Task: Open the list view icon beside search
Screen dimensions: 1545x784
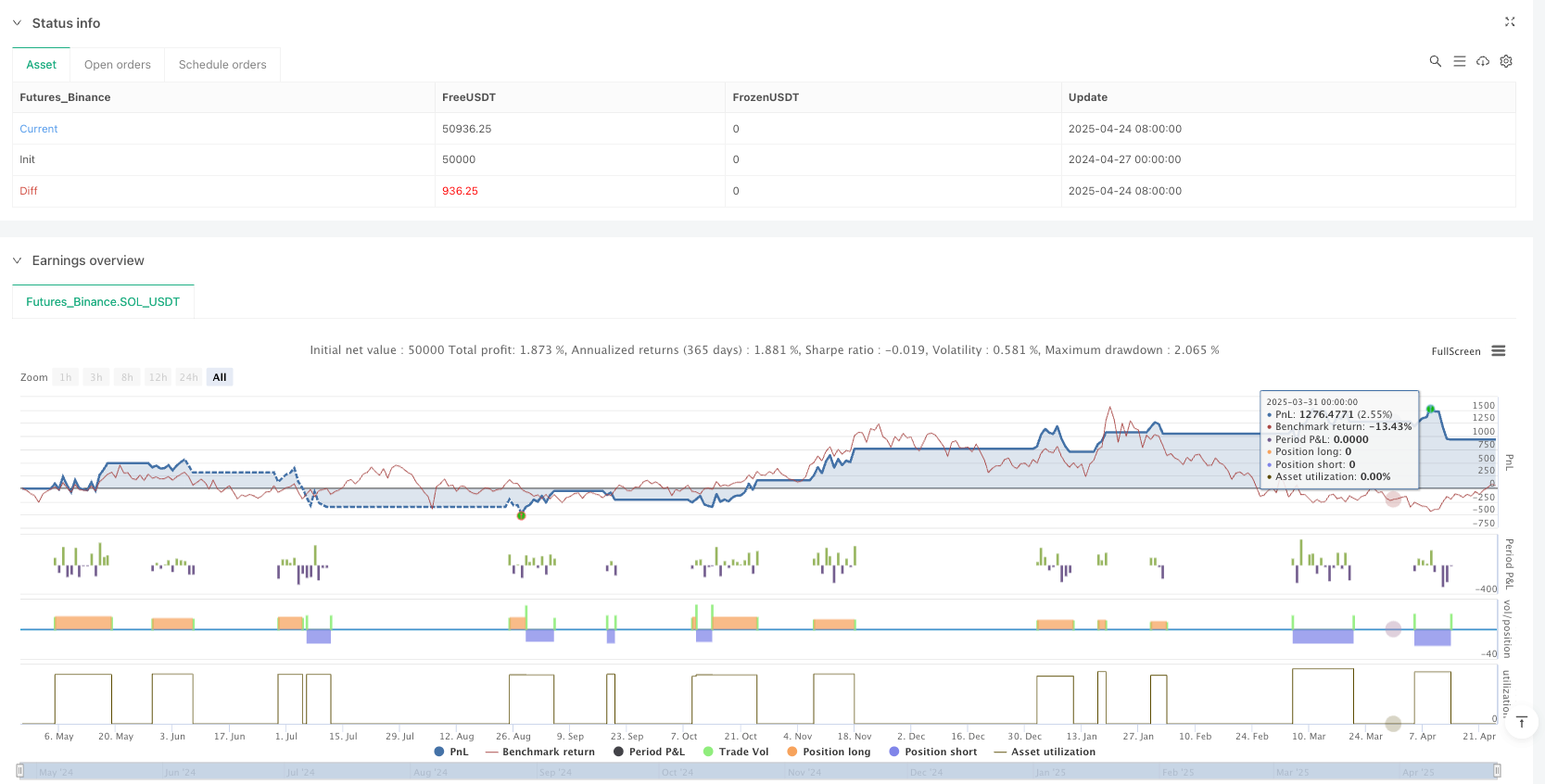Action: point(1459,61)
